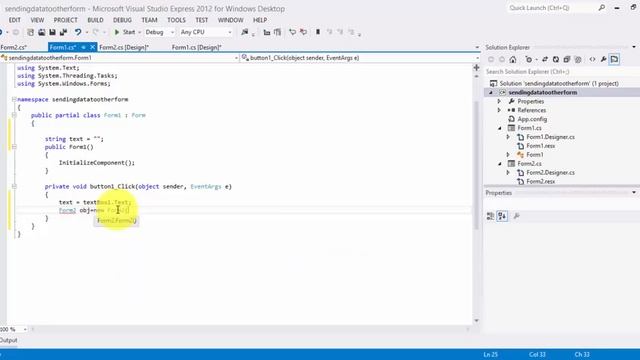Switch to the Form2.cs [Design]* tab
The image size is (640, 360).
(x=124, y=47)
